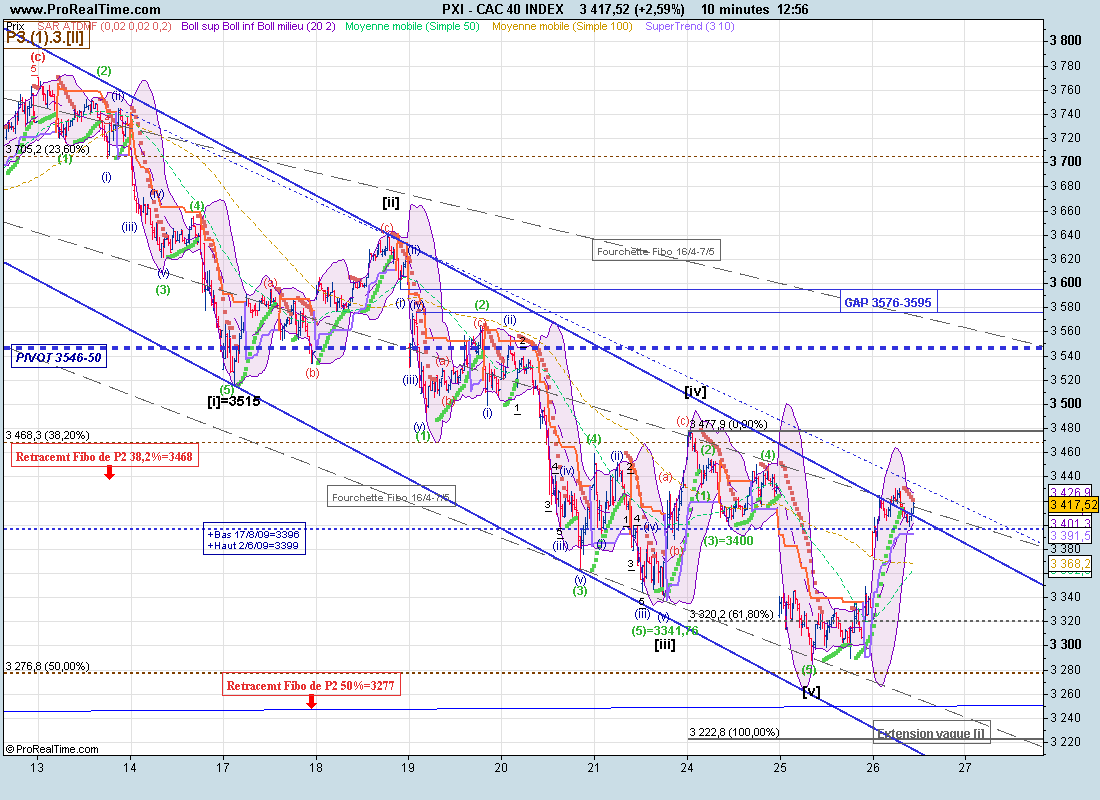The height and width of the screenshot is (800, 1100).
Task: Click the GAP 3576-3595 annotation box
Action: (888, 302)
